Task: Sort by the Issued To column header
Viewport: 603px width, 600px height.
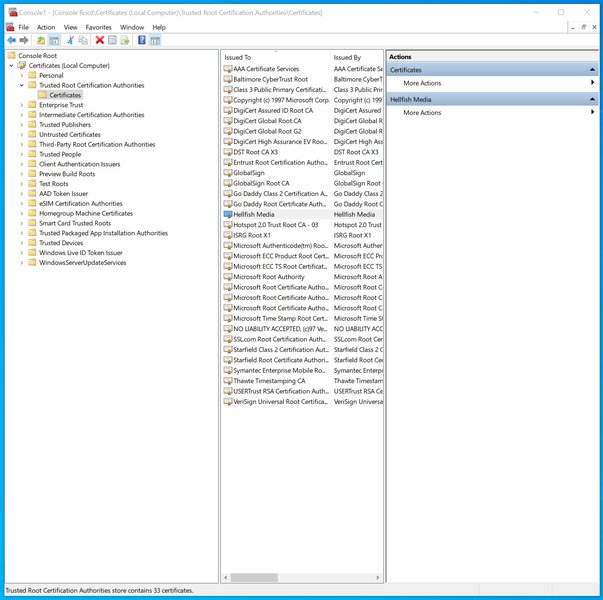Action: pyautogui.click(x=276, y=57)
